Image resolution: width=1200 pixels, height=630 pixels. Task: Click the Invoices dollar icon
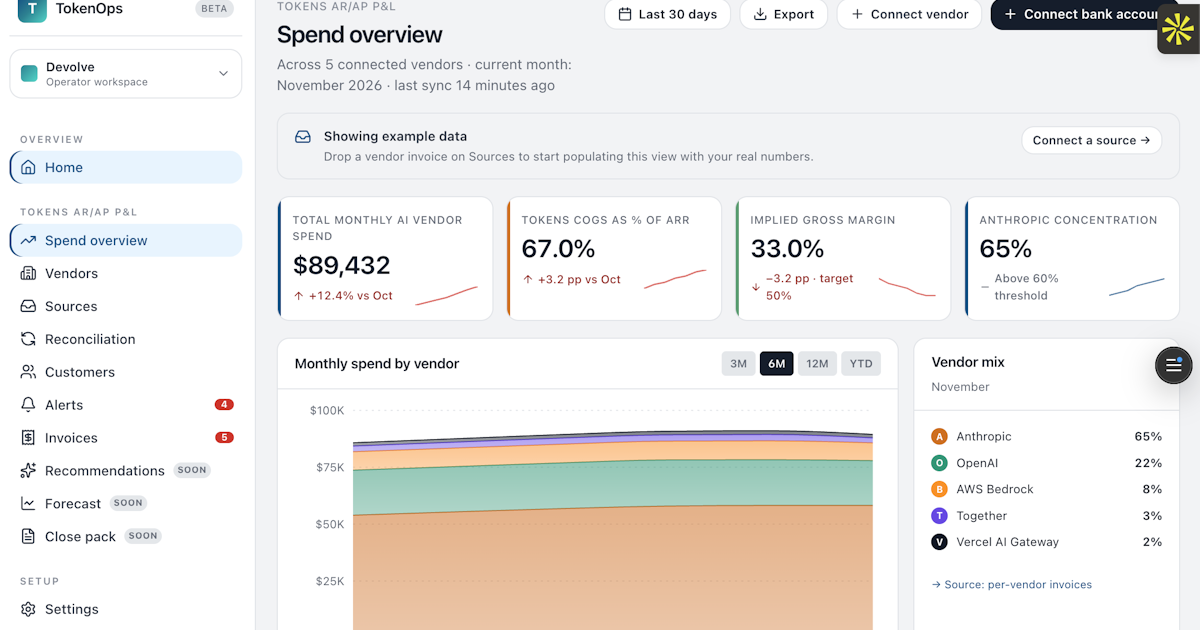(x=28, y=438)
